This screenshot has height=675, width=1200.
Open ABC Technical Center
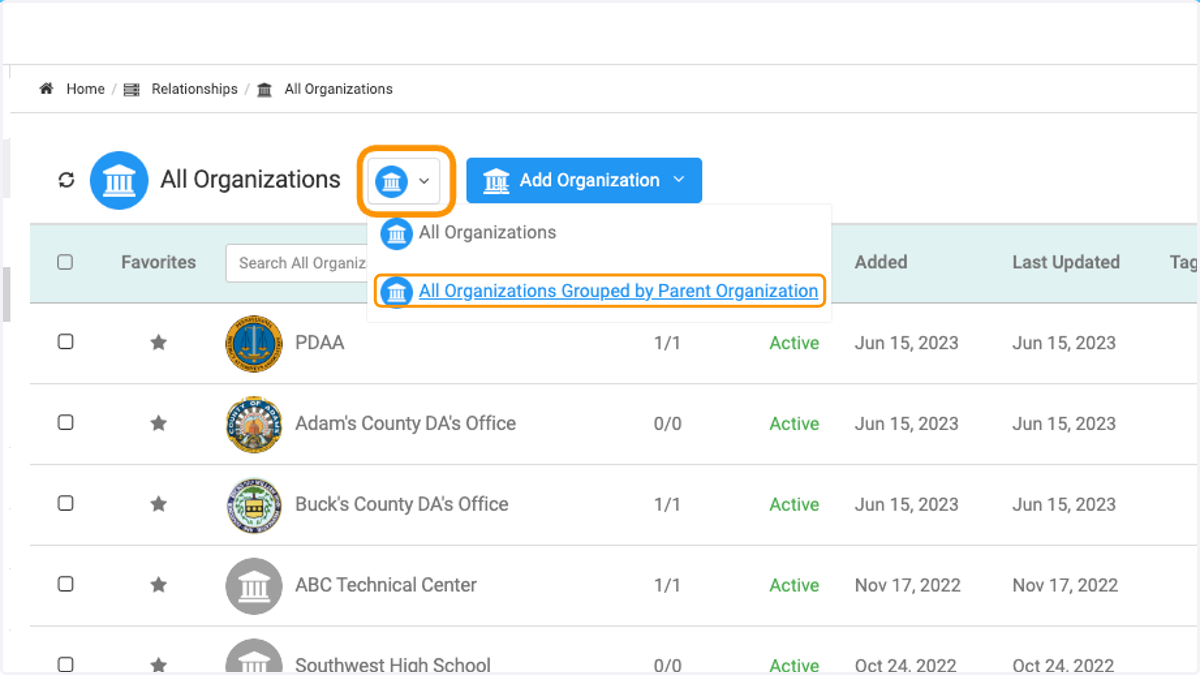(386, 585)
